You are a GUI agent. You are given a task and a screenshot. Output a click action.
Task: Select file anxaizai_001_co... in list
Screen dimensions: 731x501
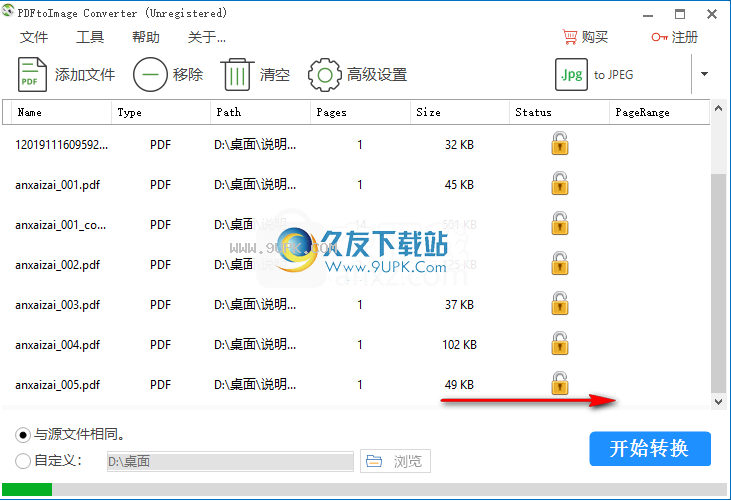(x=61, y=225)
